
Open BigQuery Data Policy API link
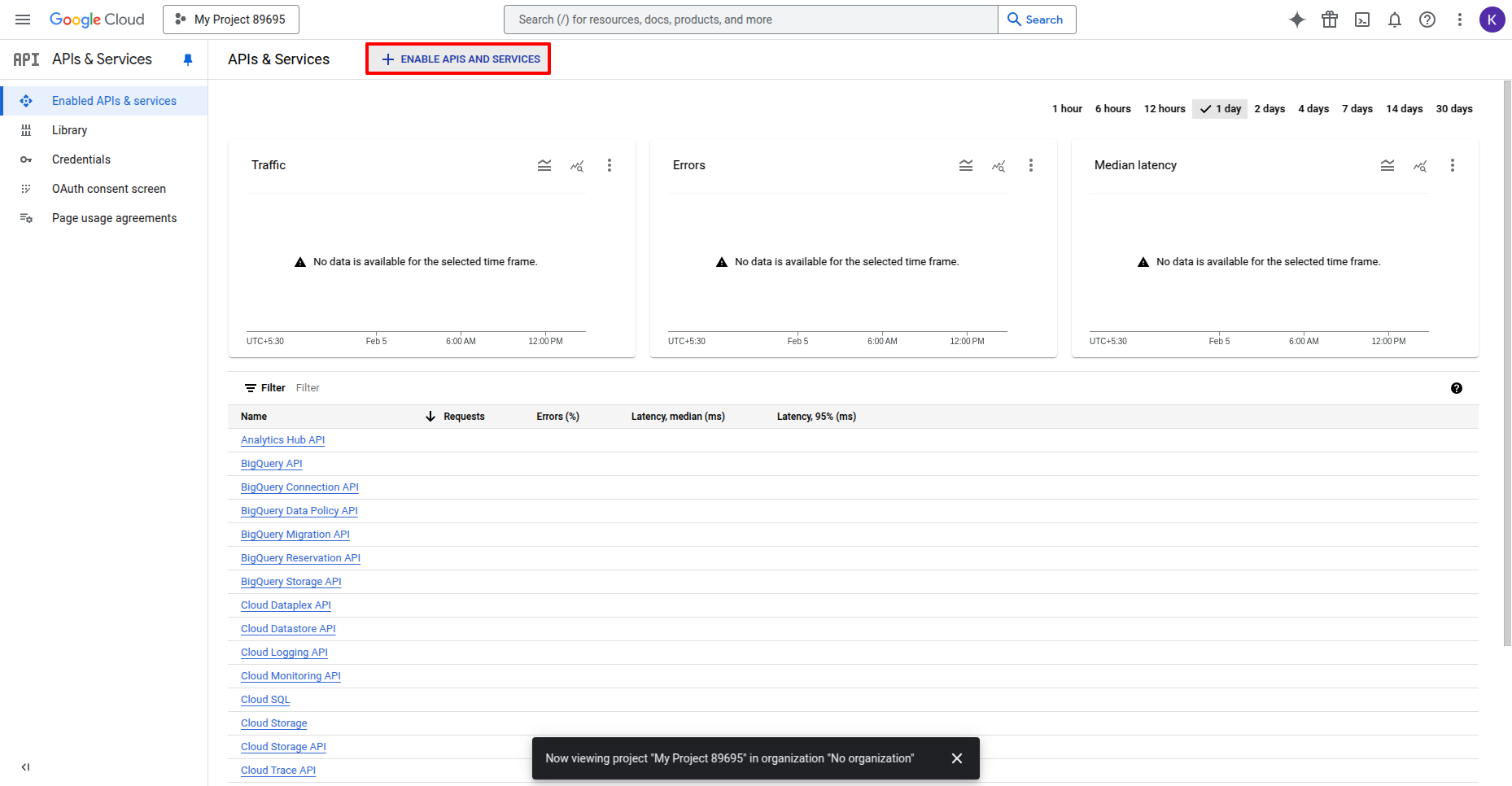299,511
